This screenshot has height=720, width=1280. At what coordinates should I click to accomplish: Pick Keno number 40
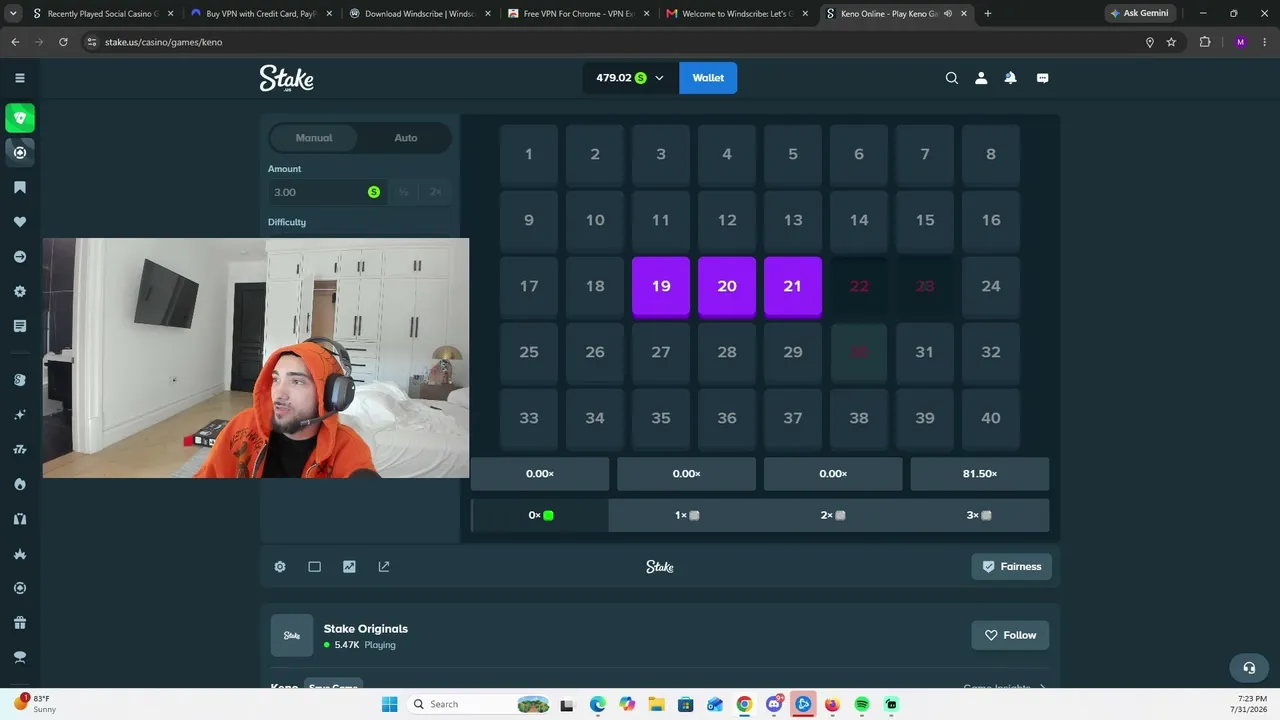991,418
